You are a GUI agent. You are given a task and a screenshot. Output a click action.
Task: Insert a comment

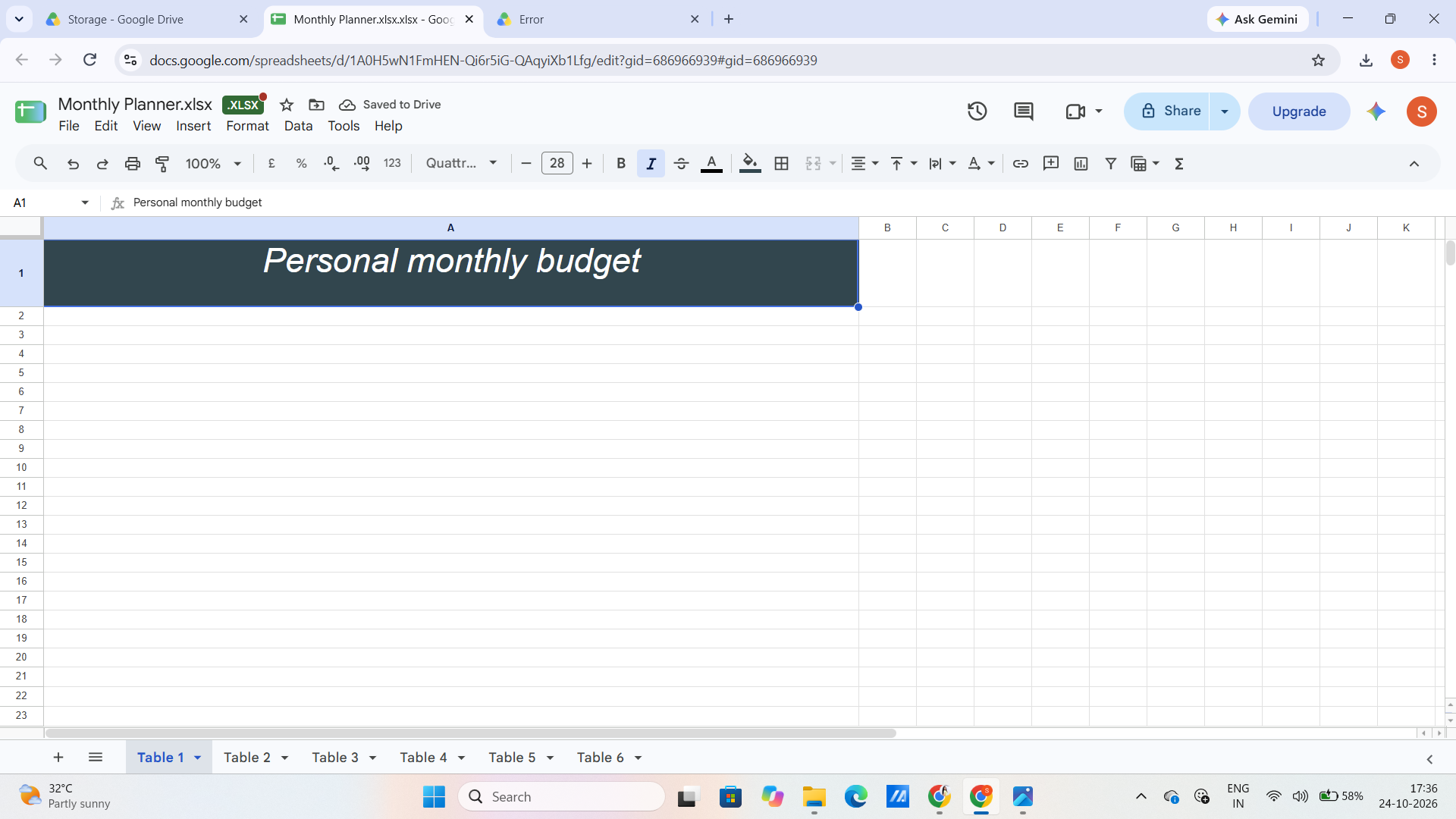[1050, 163]
